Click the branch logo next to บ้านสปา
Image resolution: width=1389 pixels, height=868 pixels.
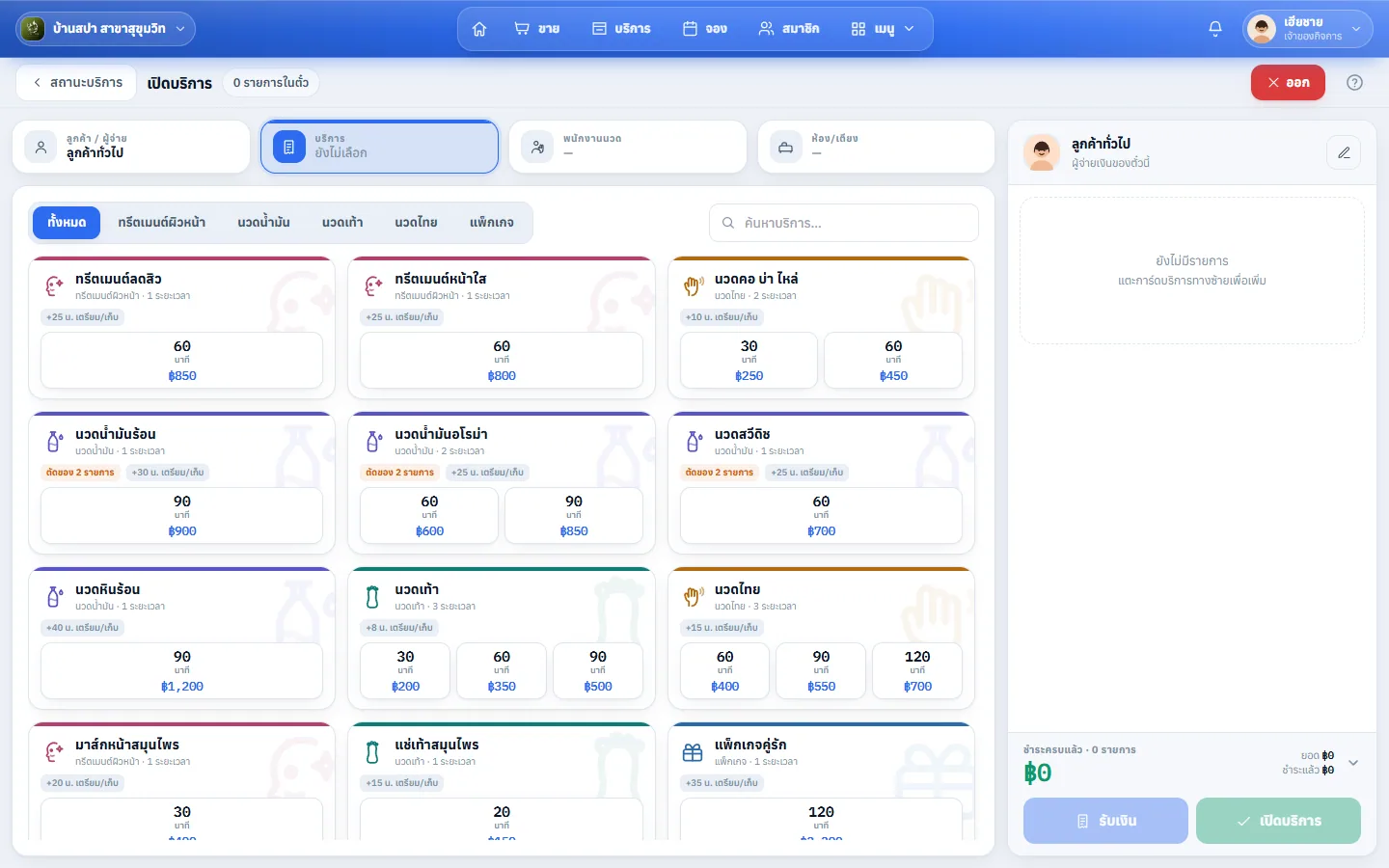point(33,29)
